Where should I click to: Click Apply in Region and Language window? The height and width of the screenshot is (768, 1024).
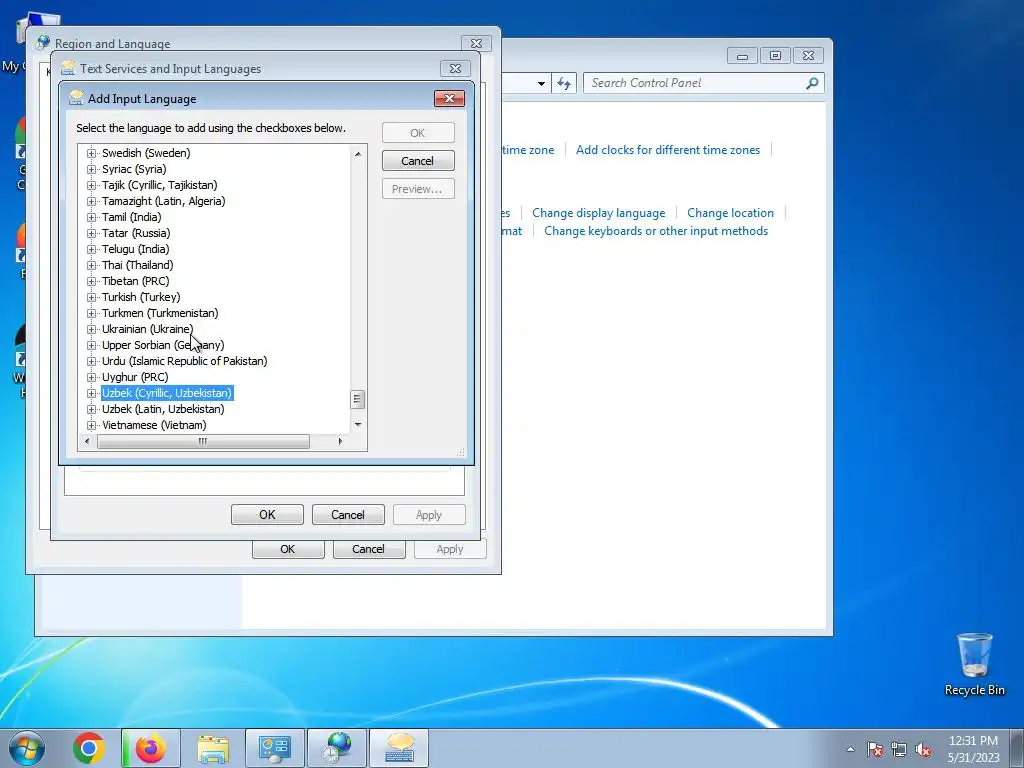[x=450, y=549]
